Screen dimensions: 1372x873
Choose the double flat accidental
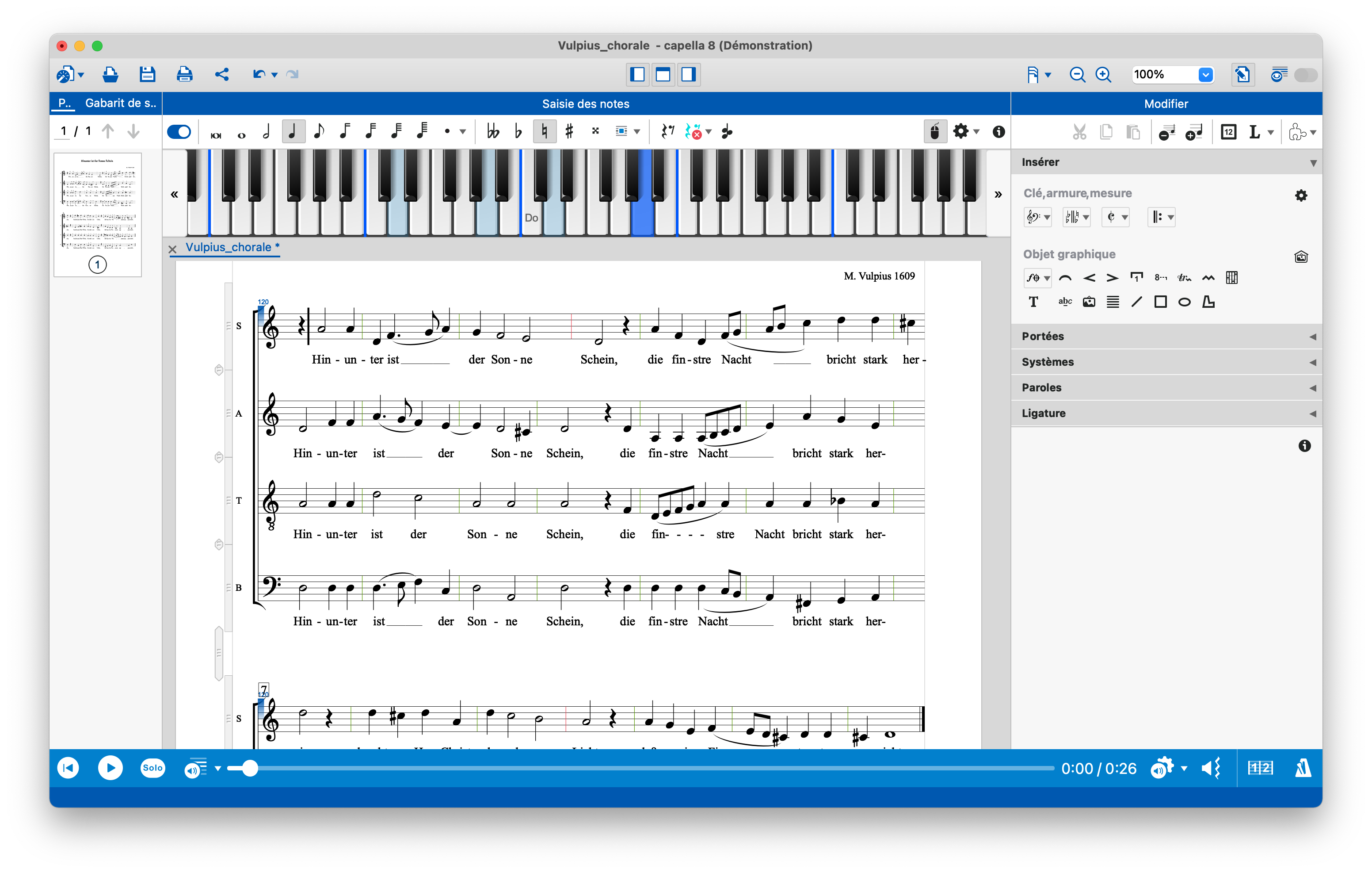[x=493, y=132]
